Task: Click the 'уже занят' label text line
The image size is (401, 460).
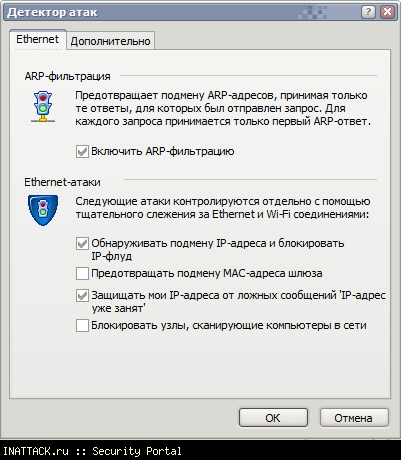Action: tap(117, 308)
